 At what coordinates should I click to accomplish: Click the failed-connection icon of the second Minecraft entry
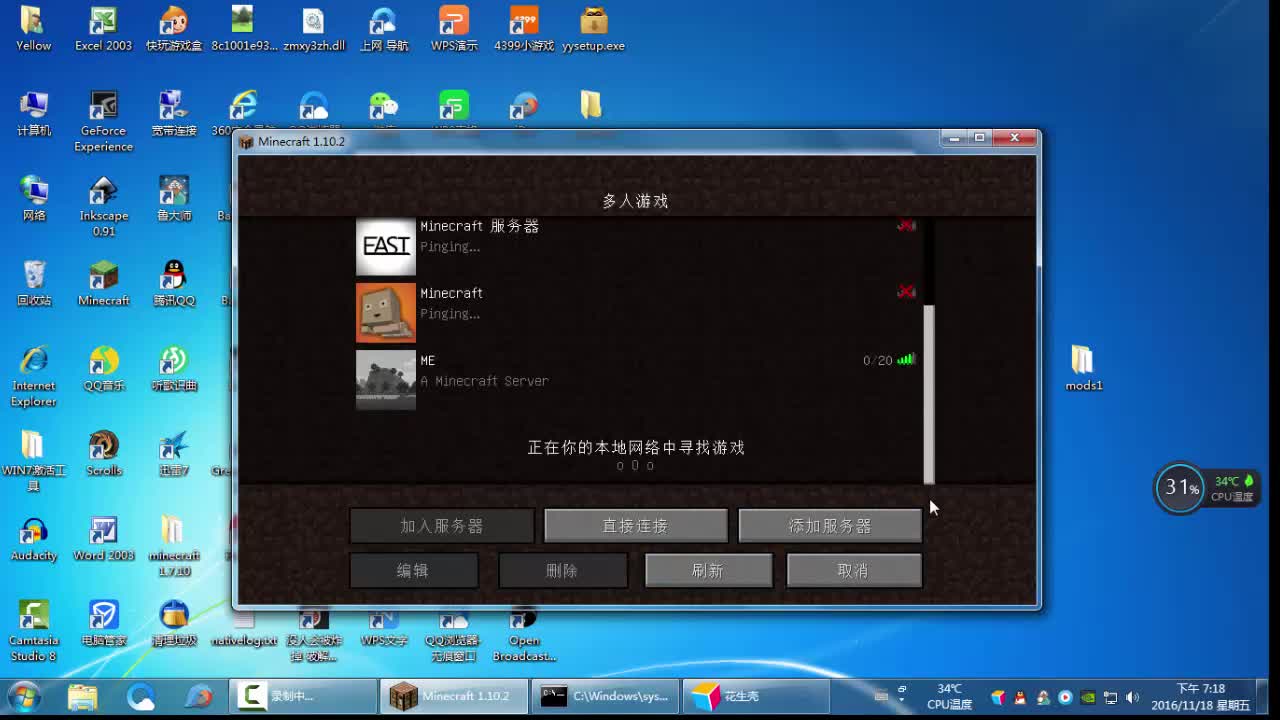point(906,292)
